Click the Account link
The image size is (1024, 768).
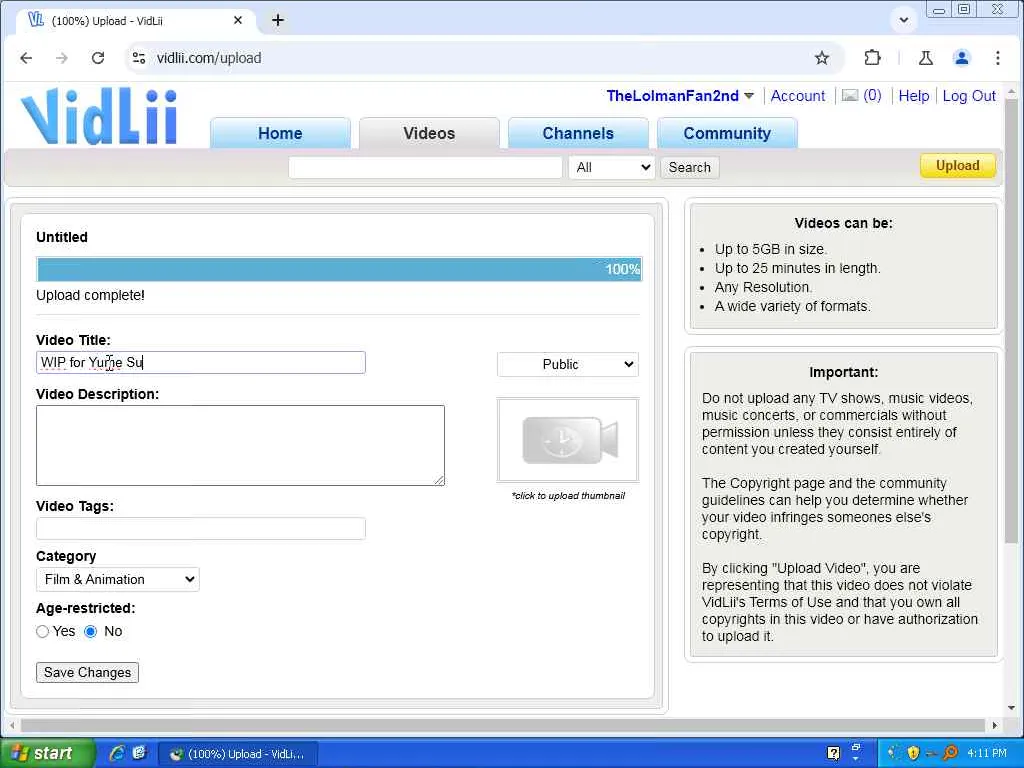[797, 96]
